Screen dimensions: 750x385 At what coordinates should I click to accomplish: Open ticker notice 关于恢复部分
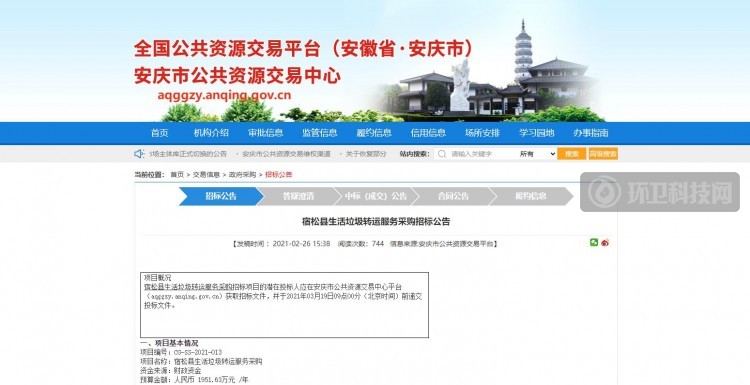click(366, 154)
